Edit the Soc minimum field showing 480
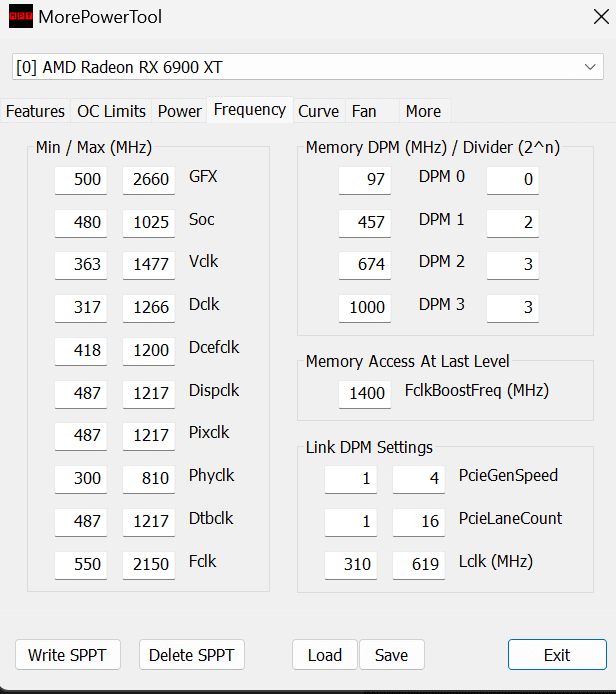 click(x=81, y=223)
